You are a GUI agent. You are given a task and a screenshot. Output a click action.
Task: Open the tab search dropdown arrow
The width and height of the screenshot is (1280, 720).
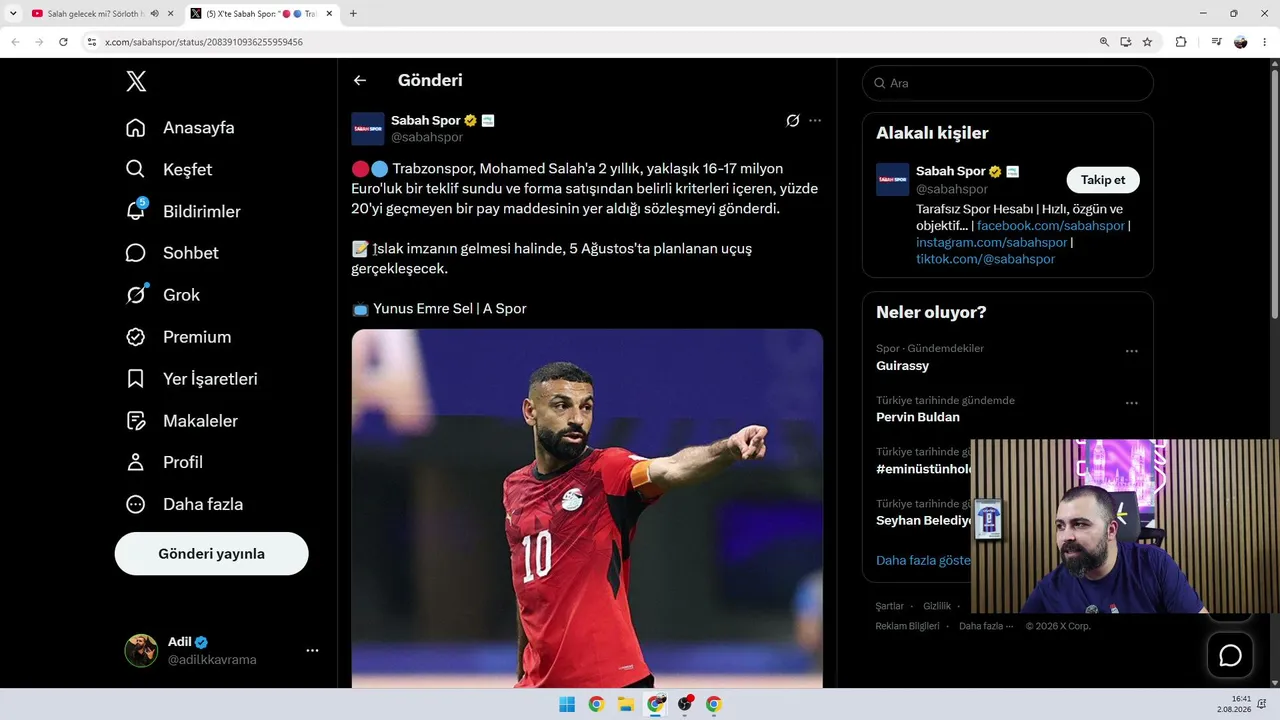click(x=13, y=14)
